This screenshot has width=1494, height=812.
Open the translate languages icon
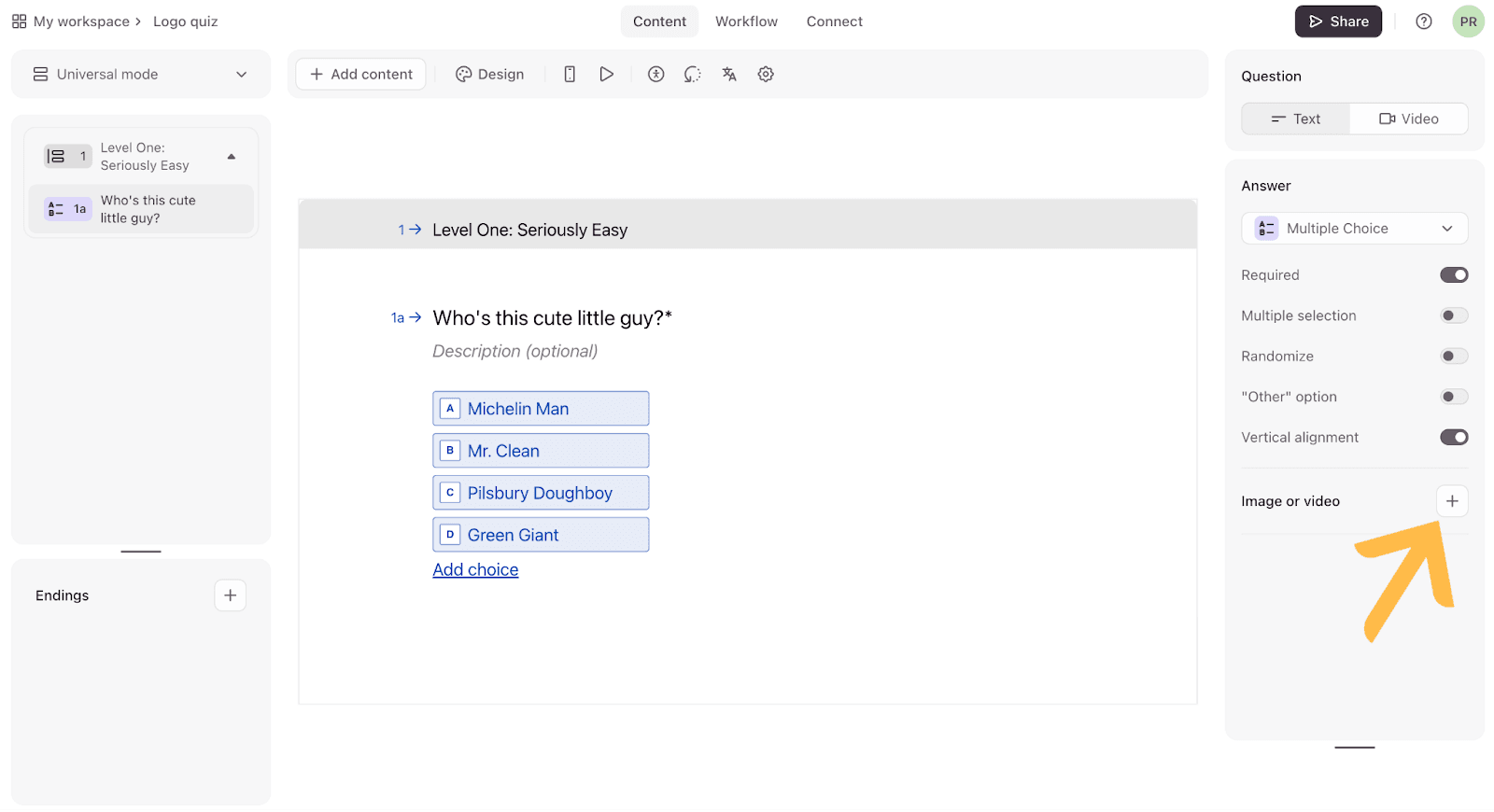point(729,74)
